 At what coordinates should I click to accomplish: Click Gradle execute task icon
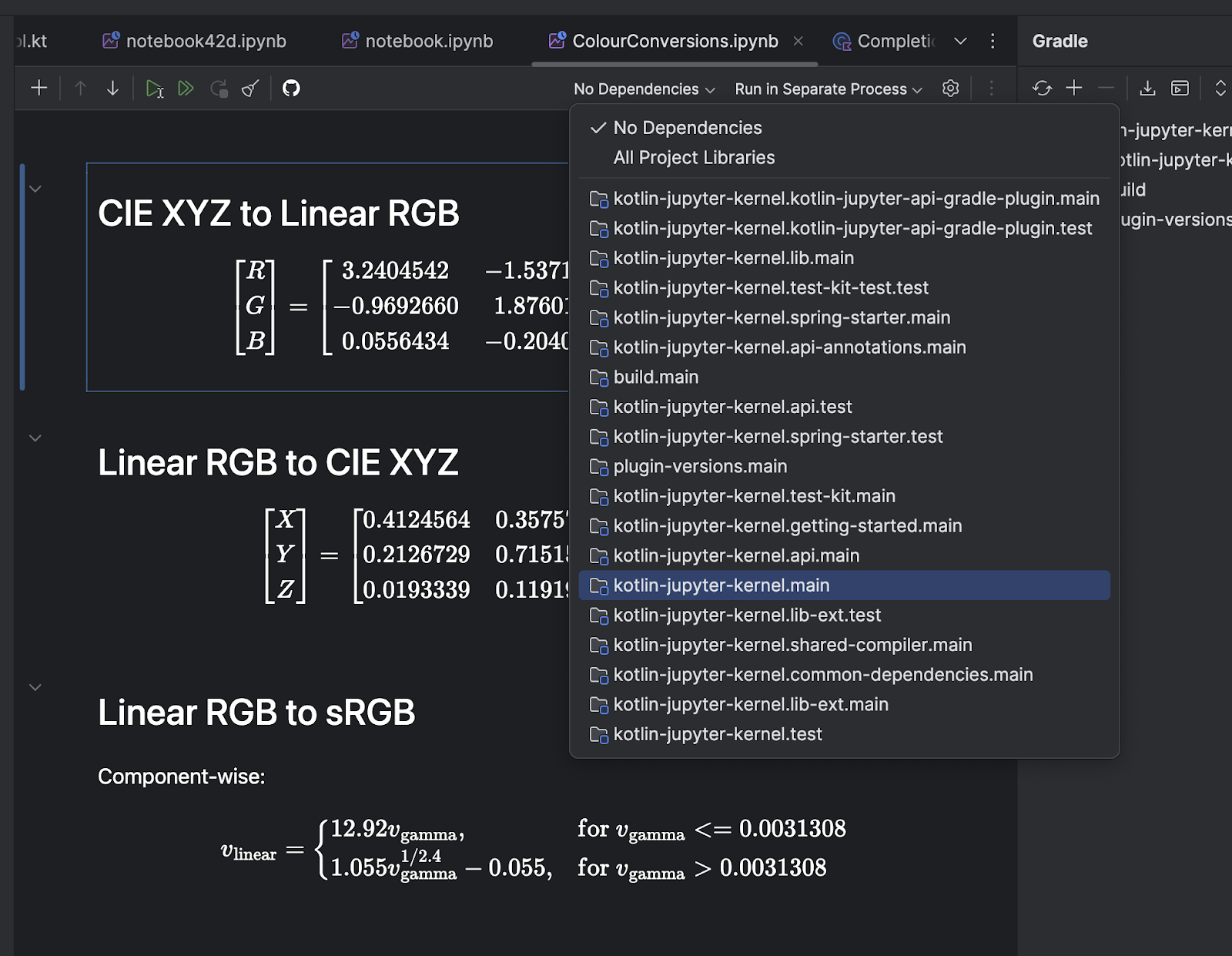[1180, 89]
